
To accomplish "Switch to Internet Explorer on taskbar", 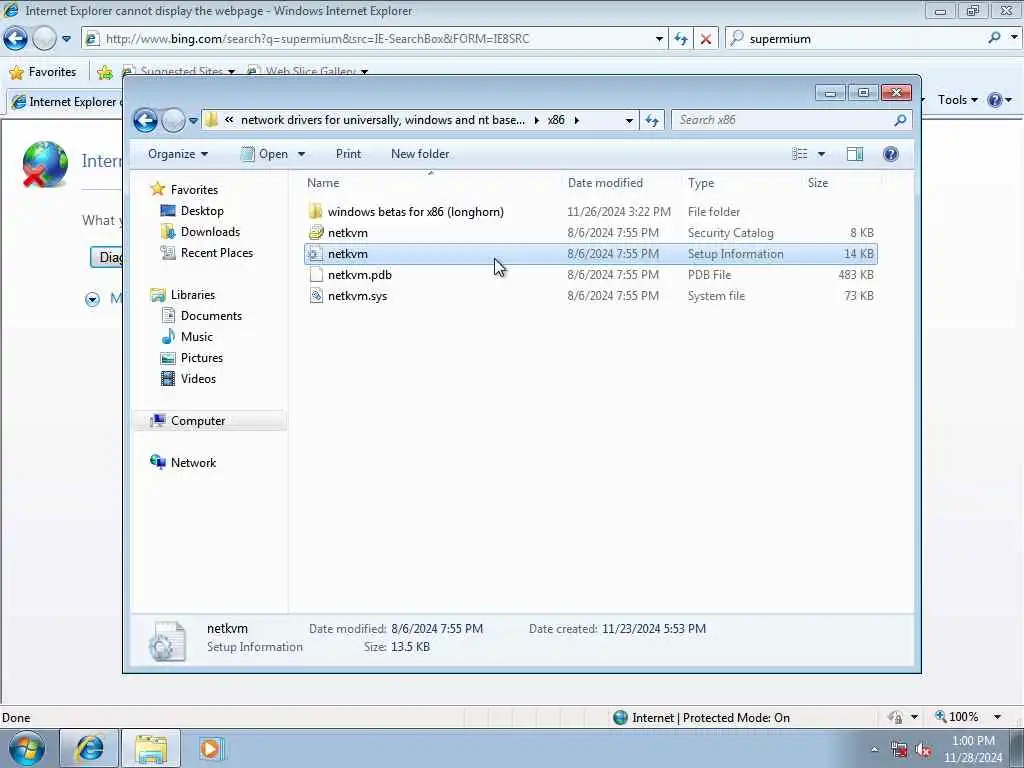I will point(89,748).
